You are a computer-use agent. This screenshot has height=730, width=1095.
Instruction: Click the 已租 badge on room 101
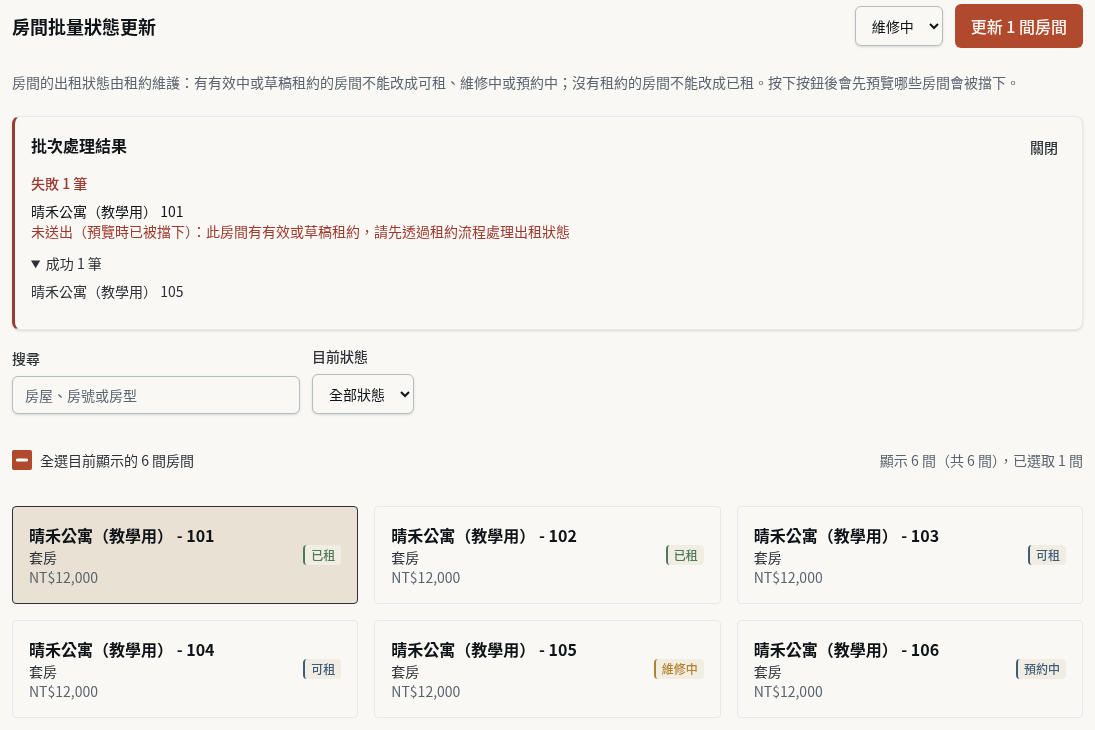322,555
